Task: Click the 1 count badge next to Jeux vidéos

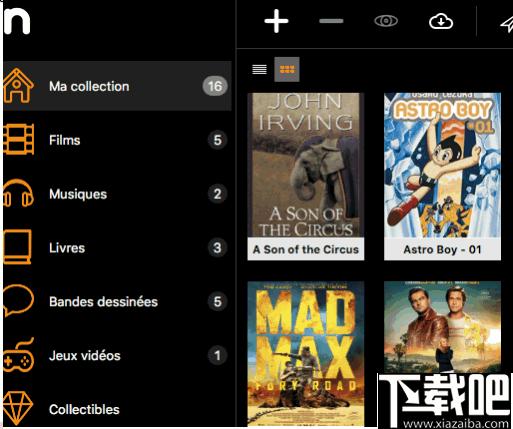Action: [217, 355]
